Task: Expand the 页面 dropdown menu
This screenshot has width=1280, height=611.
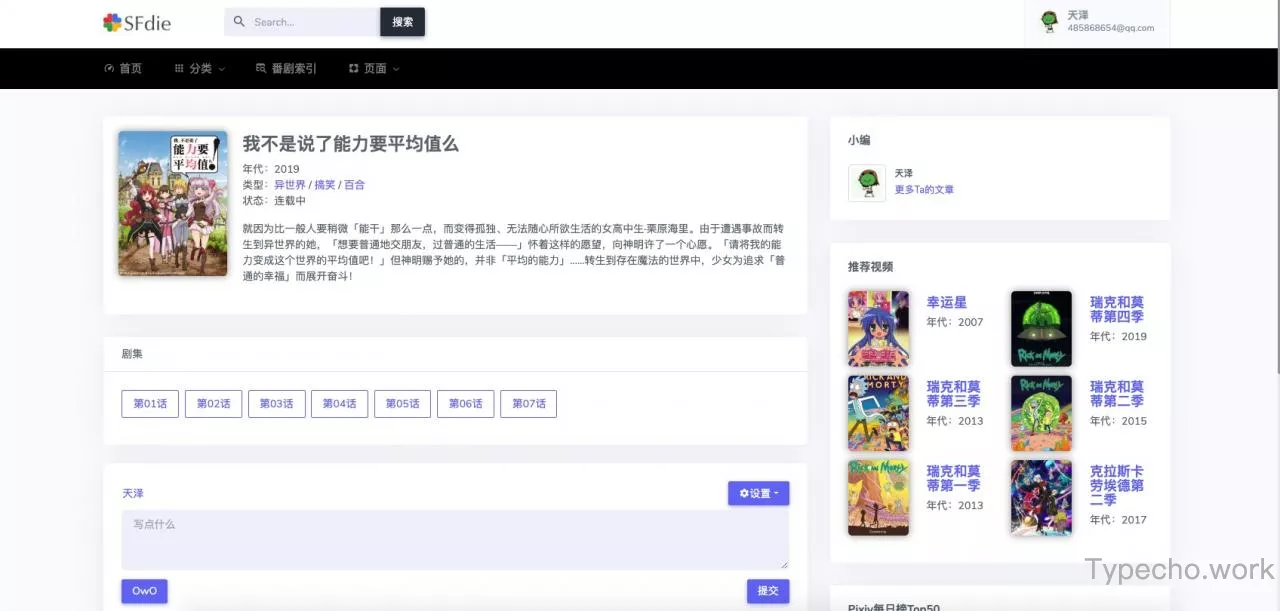Action: pyautogui.click(x=373, y=68)
